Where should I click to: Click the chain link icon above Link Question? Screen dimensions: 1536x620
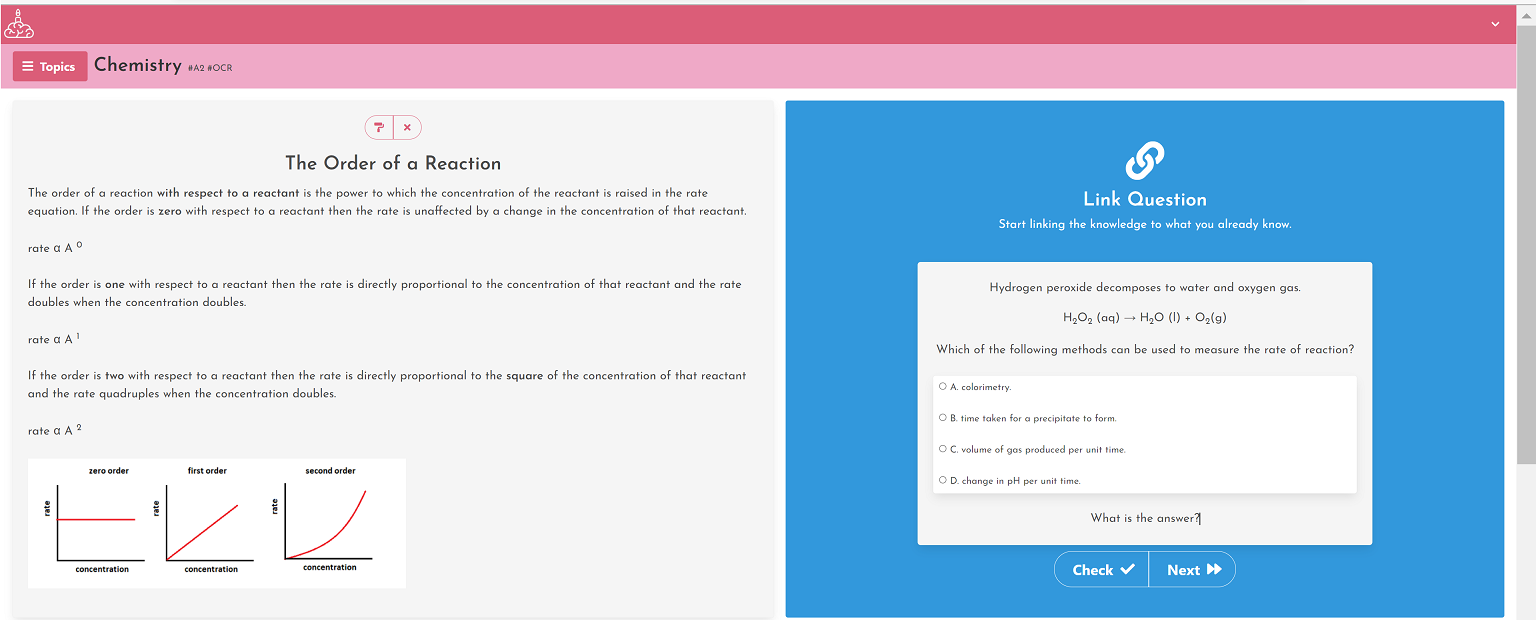1144,160
